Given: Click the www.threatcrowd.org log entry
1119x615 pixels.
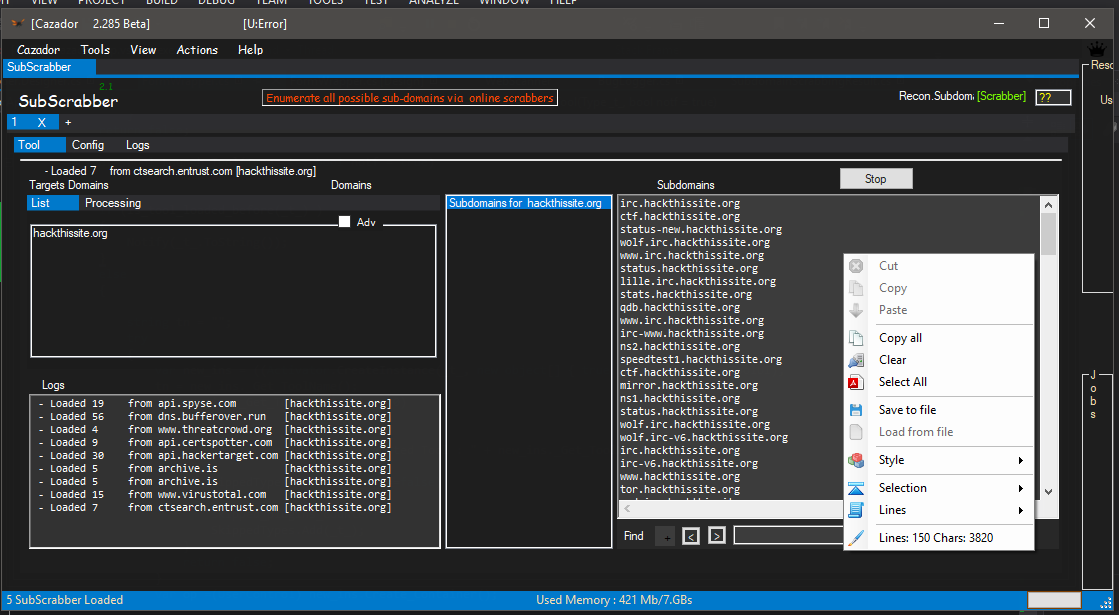Looking at the screenshot, I should pos(214,430).
